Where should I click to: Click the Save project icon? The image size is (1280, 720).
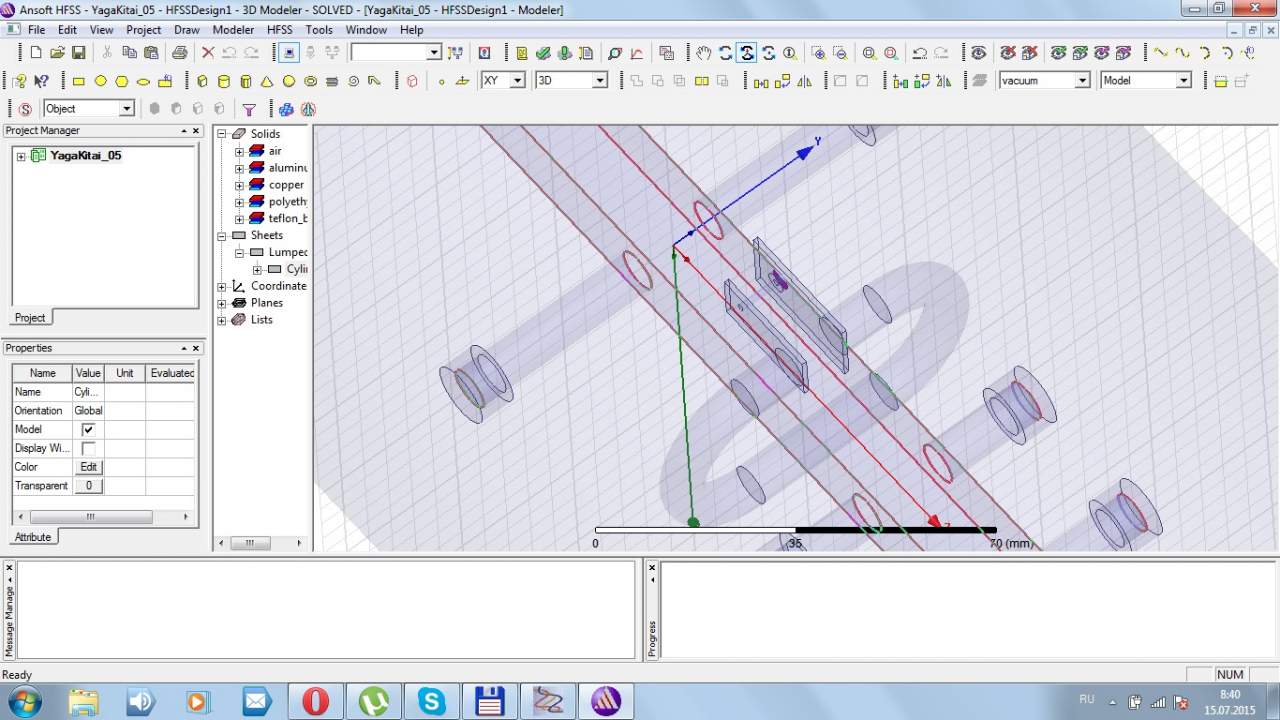click(79, 53)
